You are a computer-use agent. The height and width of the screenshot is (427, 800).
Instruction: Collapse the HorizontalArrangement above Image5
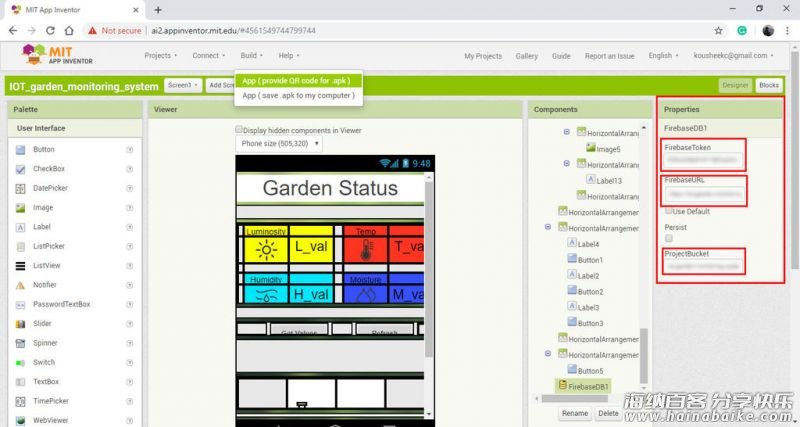566,132
